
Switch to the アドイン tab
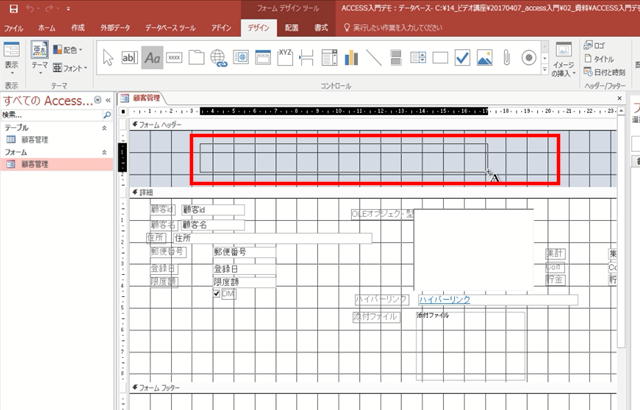tap(221, 28)
